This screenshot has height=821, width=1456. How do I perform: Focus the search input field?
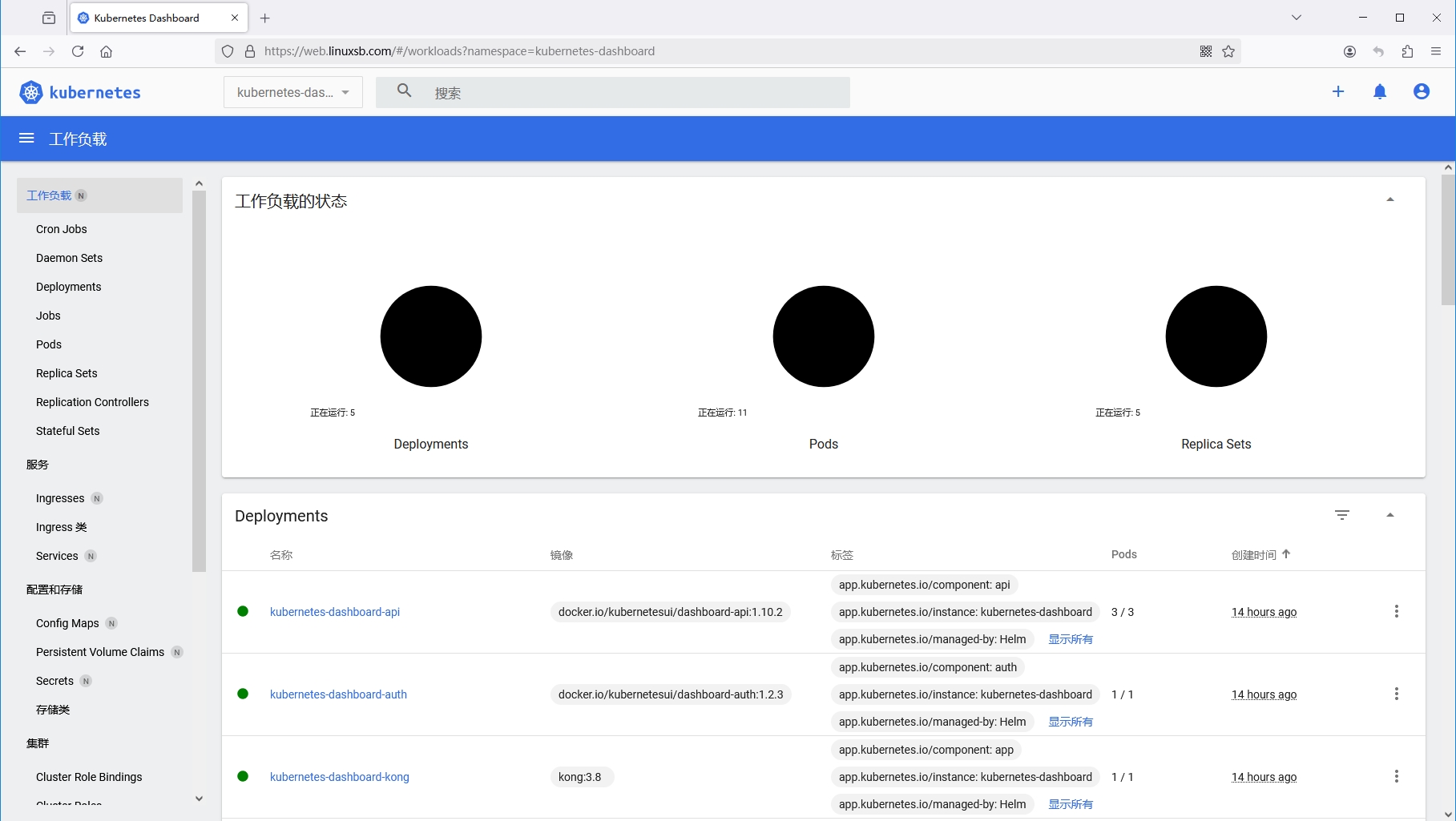tap(613, 92)
